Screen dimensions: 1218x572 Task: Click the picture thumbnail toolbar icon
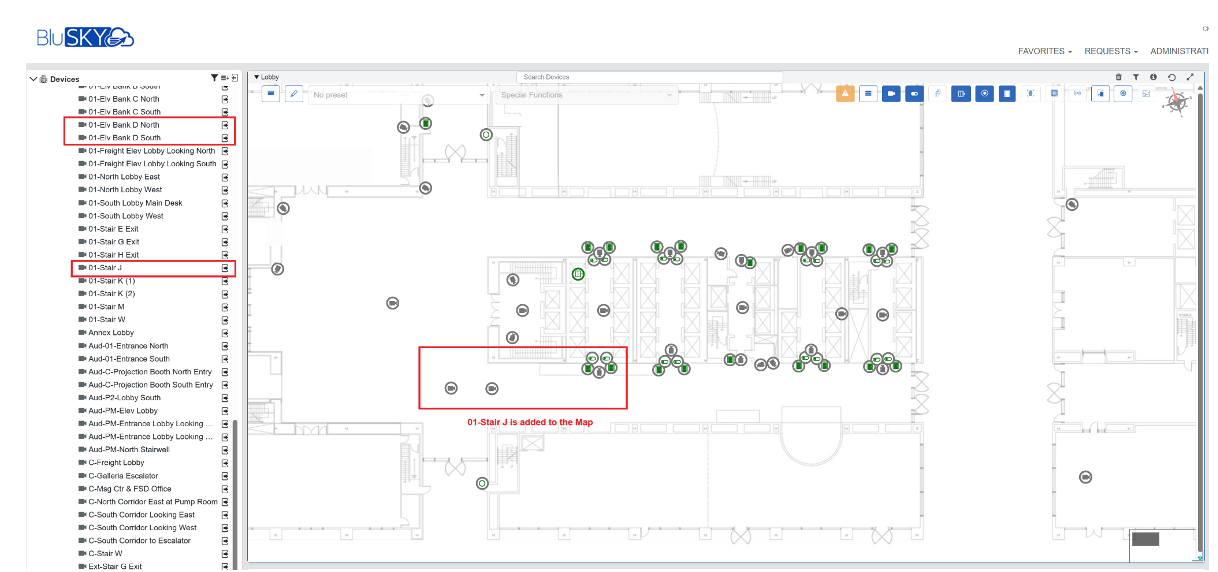coord(1147,93)
